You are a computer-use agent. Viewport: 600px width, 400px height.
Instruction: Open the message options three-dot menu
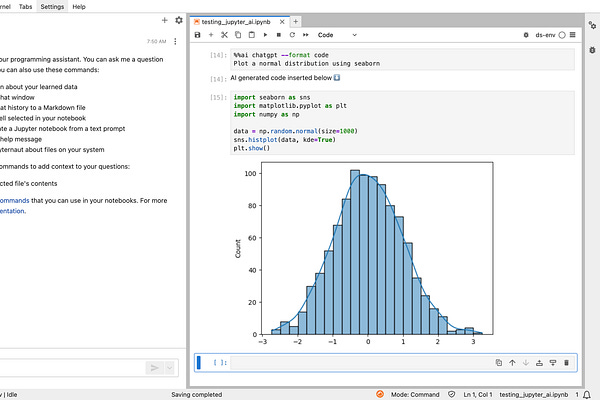[x=176, y=41]
